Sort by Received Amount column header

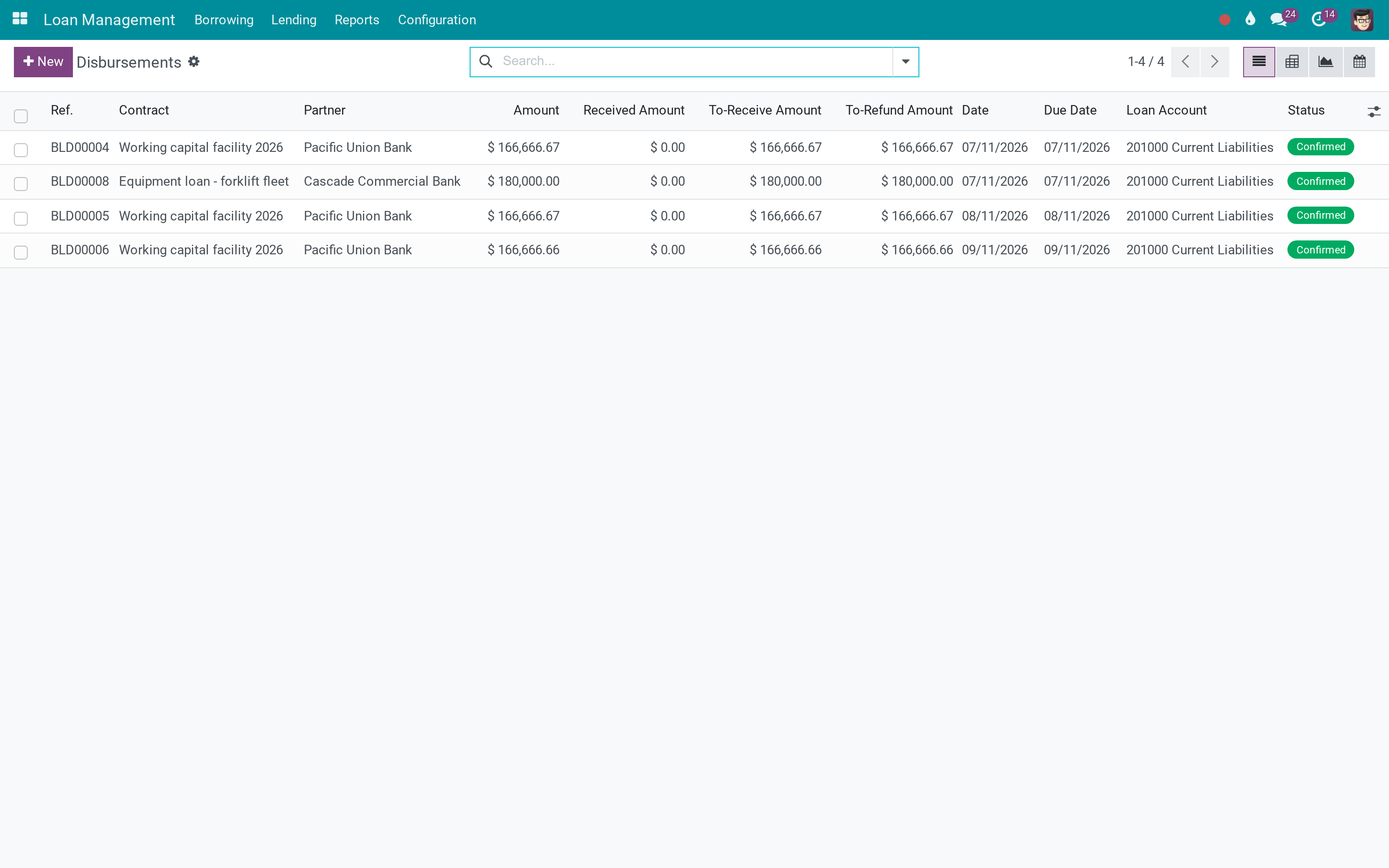pos(634,110)
